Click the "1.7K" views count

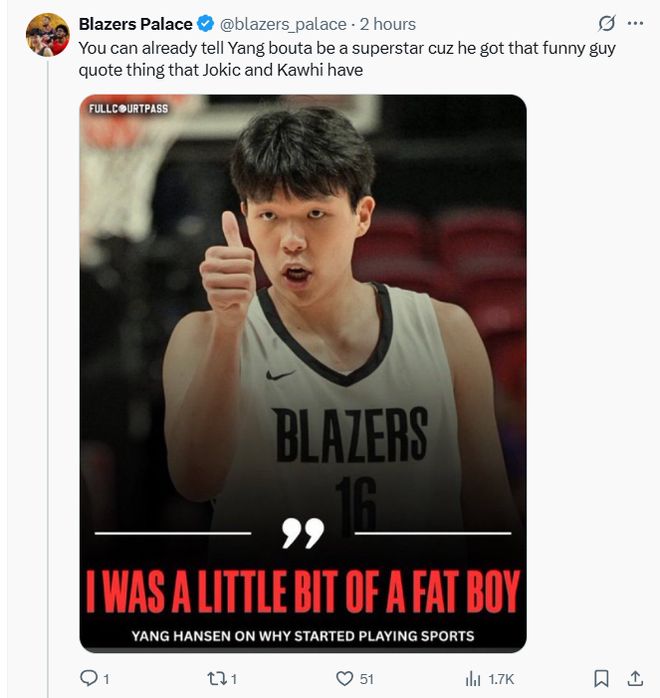(501, 679)
